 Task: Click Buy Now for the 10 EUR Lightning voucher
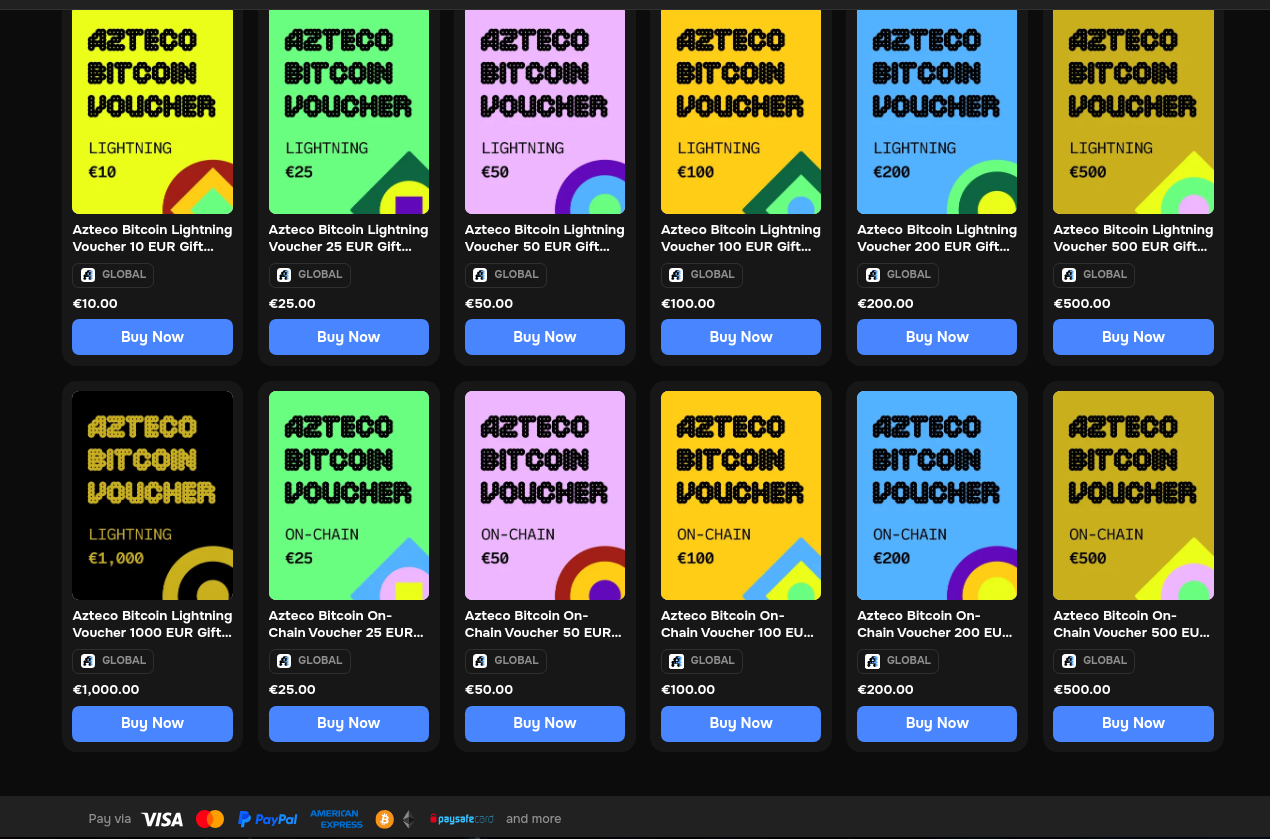[152, 337]
